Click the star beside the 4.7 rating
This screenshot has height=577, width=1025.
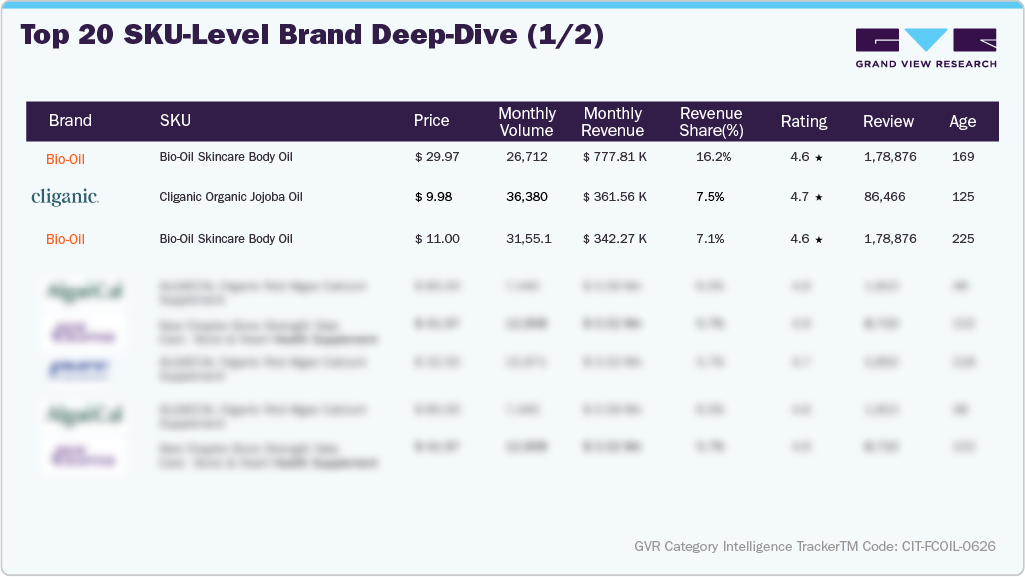818,197
